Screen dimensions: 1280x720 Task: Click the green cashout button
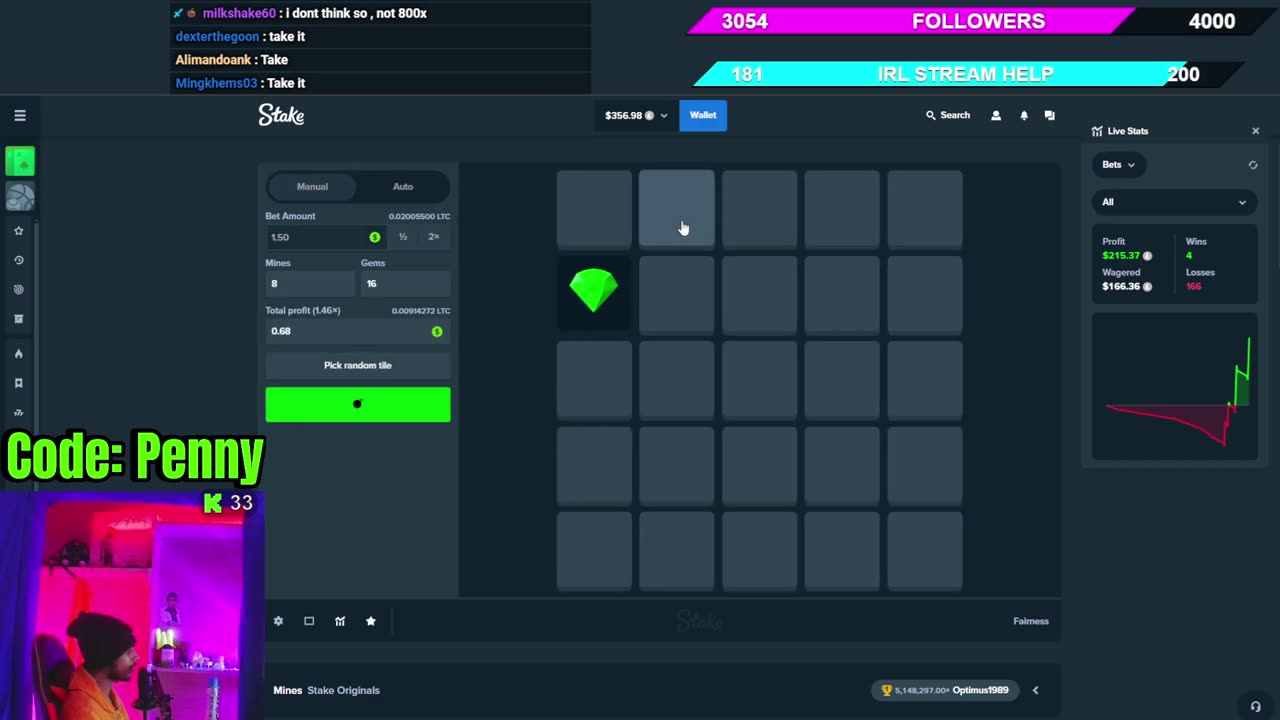[x=357, y=404]
